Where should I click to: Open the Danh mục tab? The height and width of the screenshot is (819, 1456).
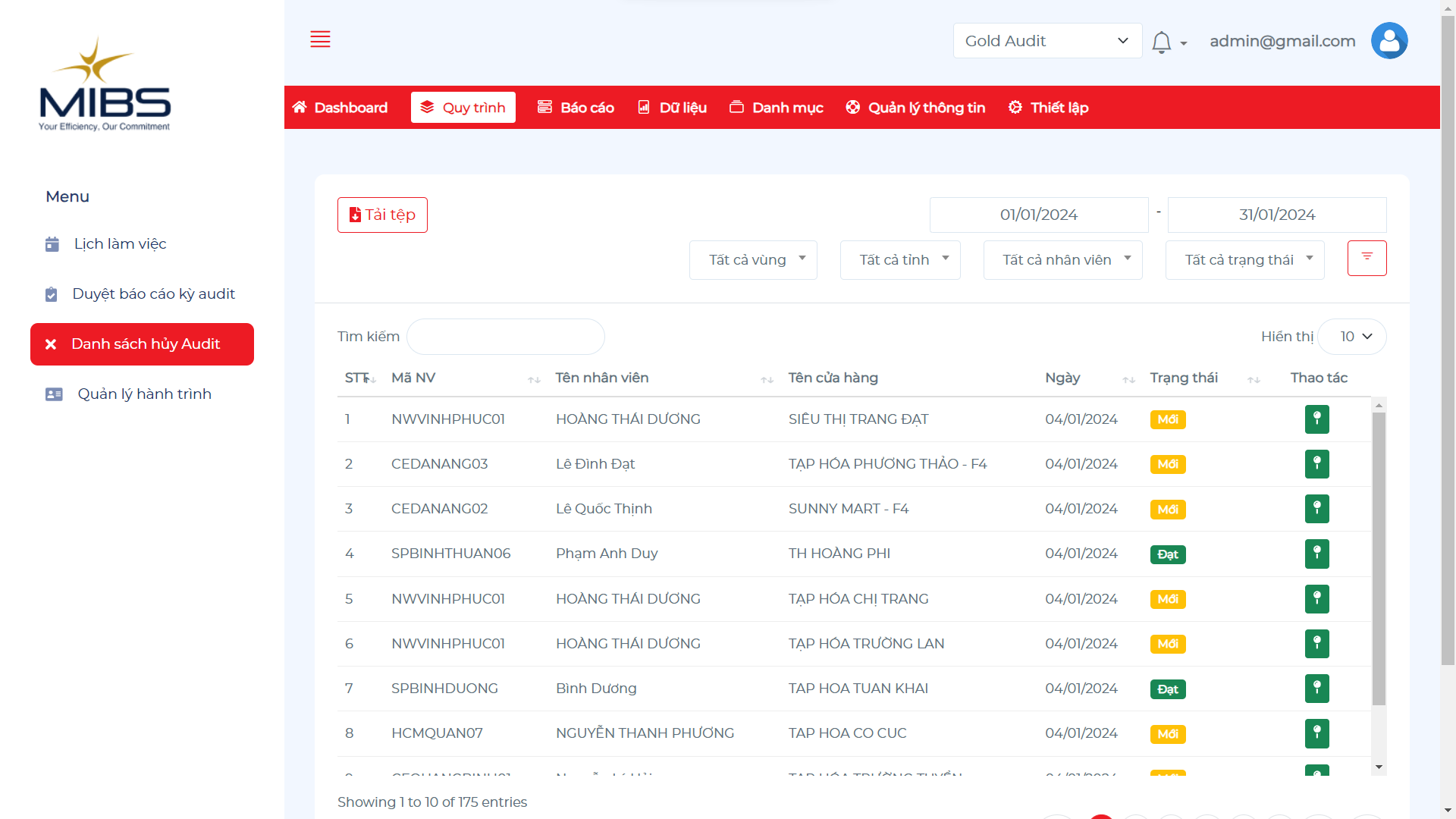777,108
